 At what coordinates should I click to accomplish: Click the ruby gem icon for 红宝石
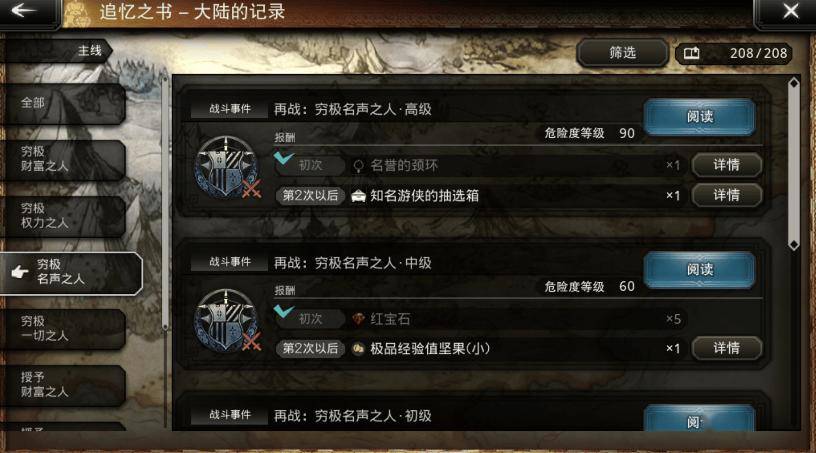click(358, 319)
